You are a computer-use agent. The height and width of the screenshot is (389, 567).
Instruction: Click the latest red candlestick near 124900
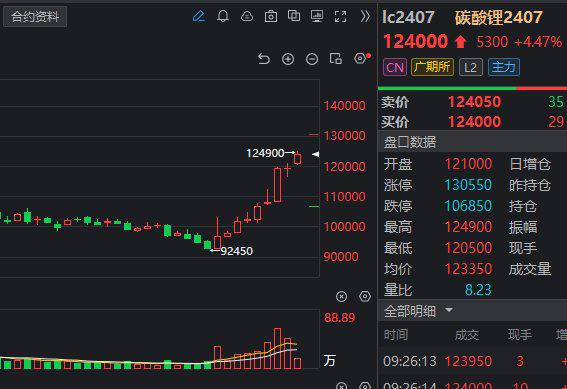[x=298, y=158]
